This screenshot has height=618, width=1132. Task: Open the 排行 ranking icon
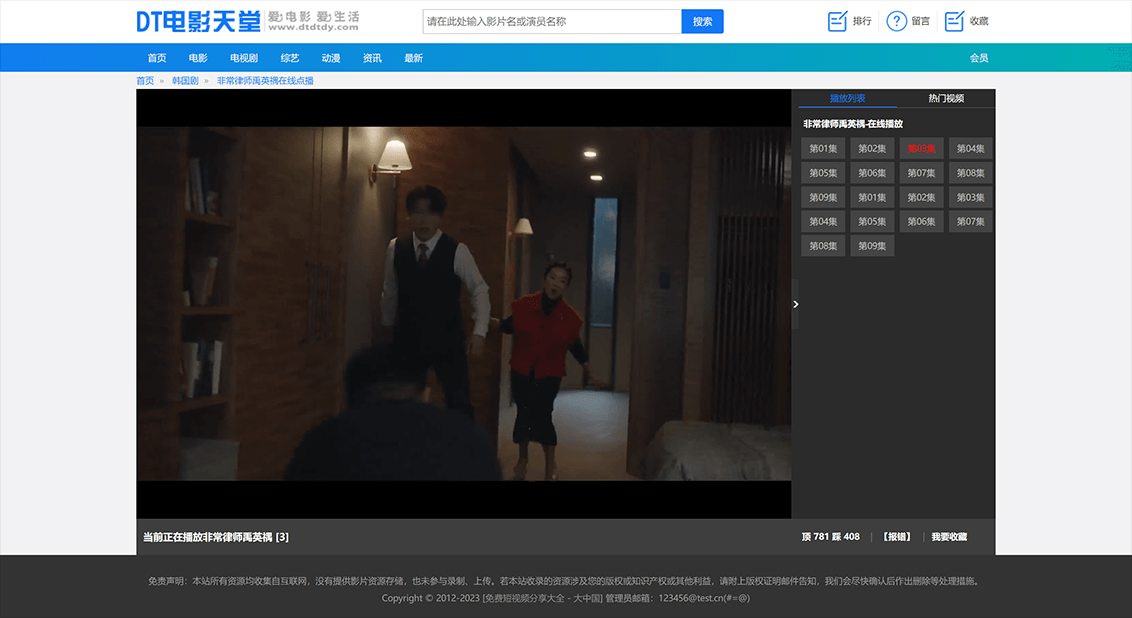850,21
